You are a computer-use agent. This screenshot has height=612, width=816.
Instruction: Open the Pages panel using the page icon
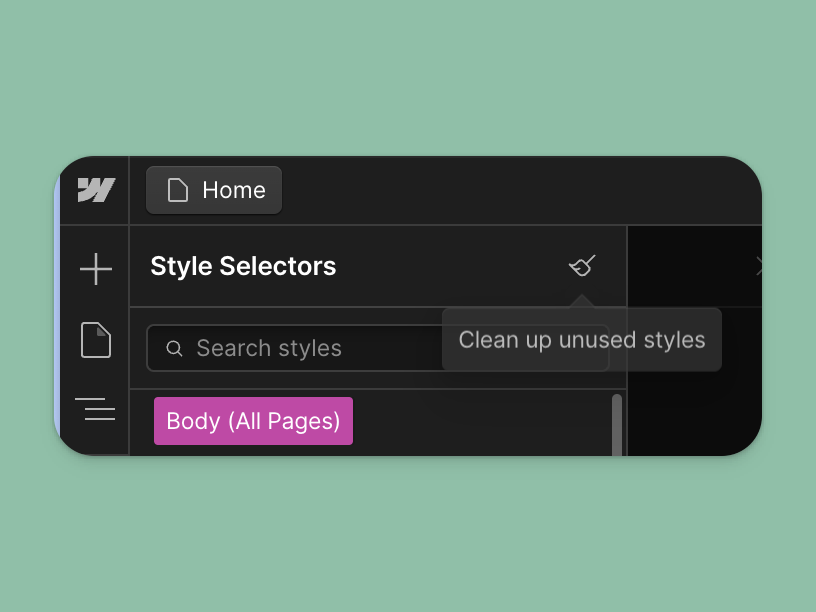tap(95, 339)
